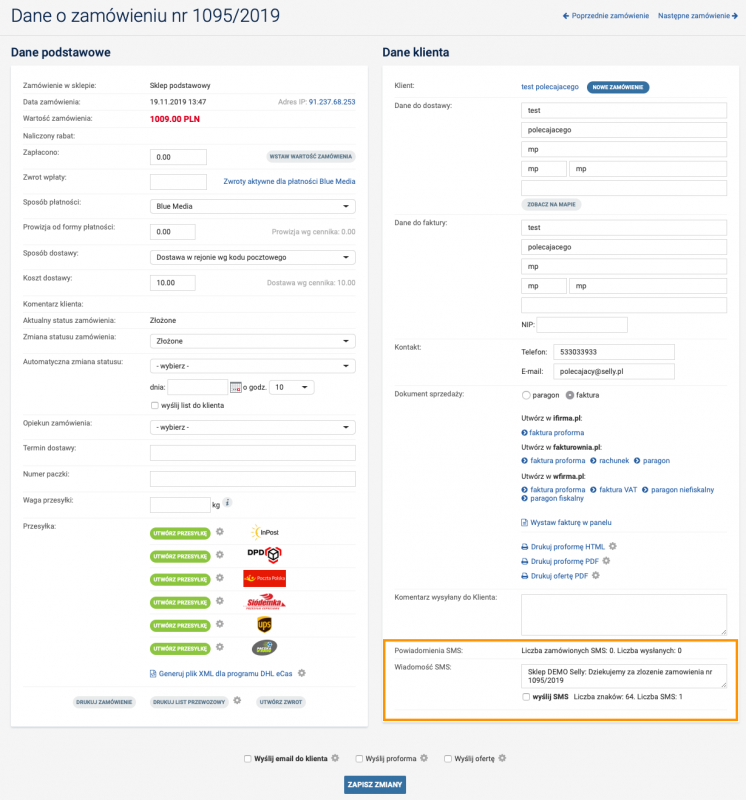Open Sposób płatności Blue Media dropdown
This screenshot has height=800, width=746.
[252, 207]
